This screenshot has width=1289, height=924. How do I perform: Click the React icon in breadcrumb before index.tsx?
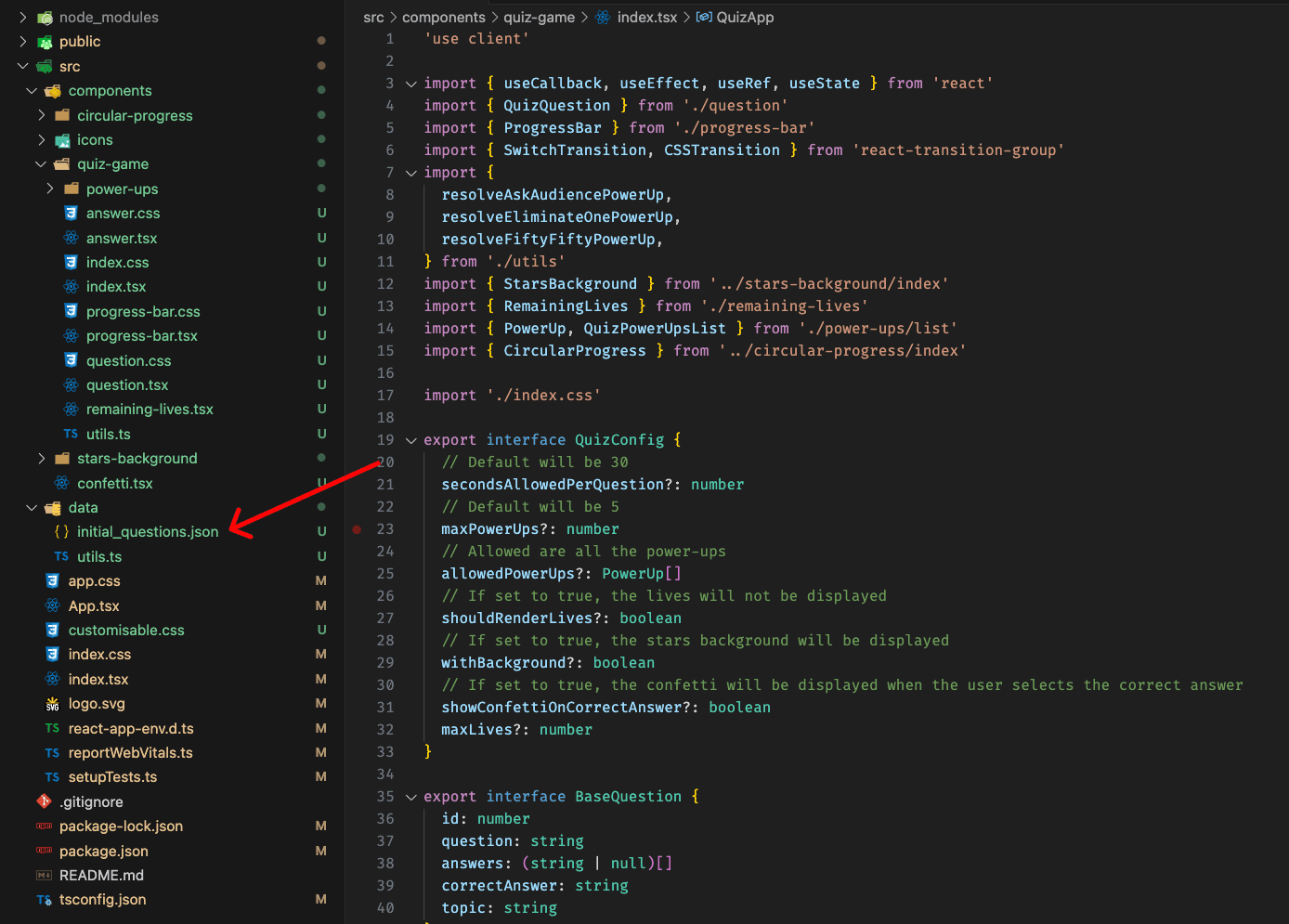pos(603,17)
